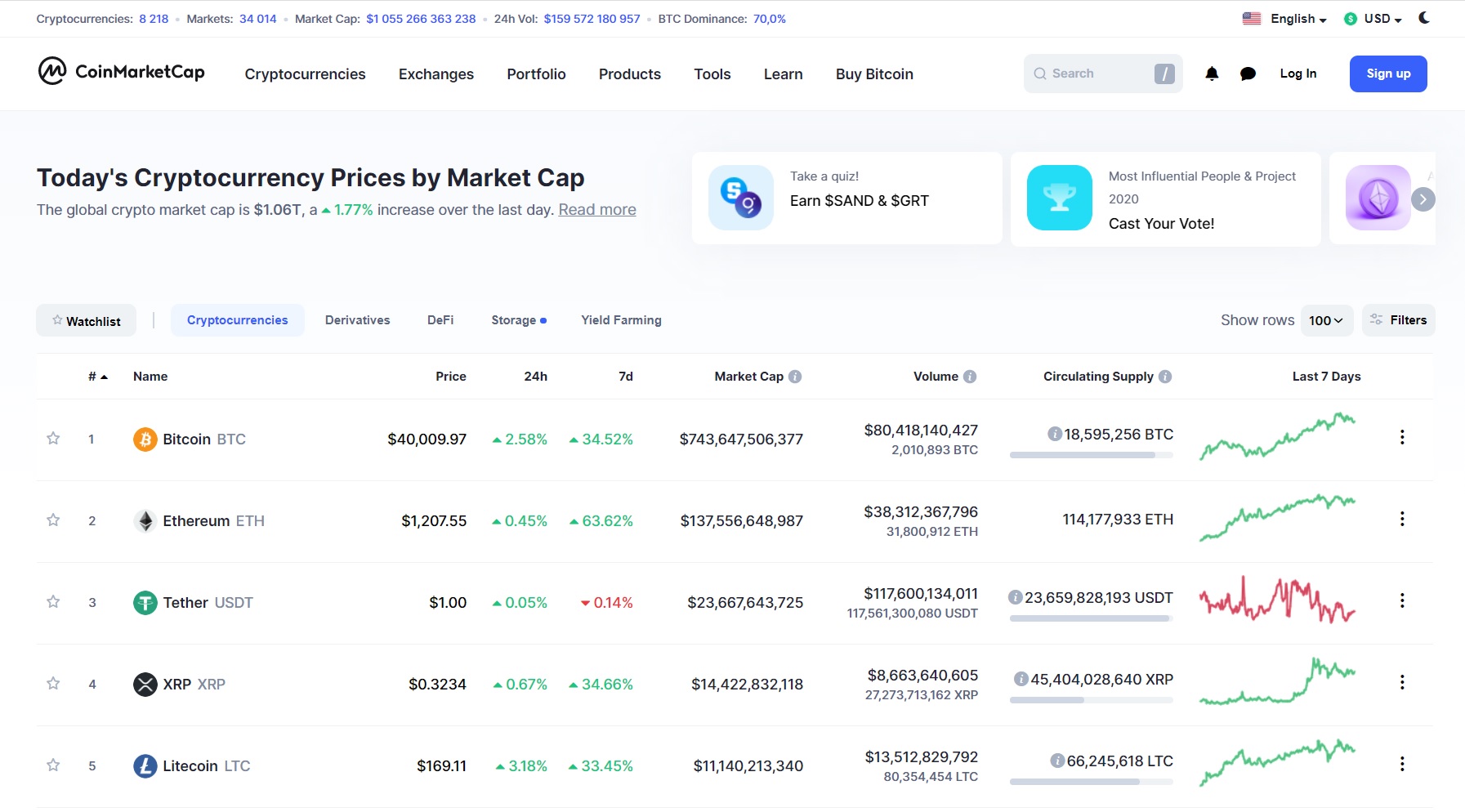This screenshot has height=812, width=1465.
Task: Open Ethereum row three-dot menu
Action: [x=1402, y=519]
